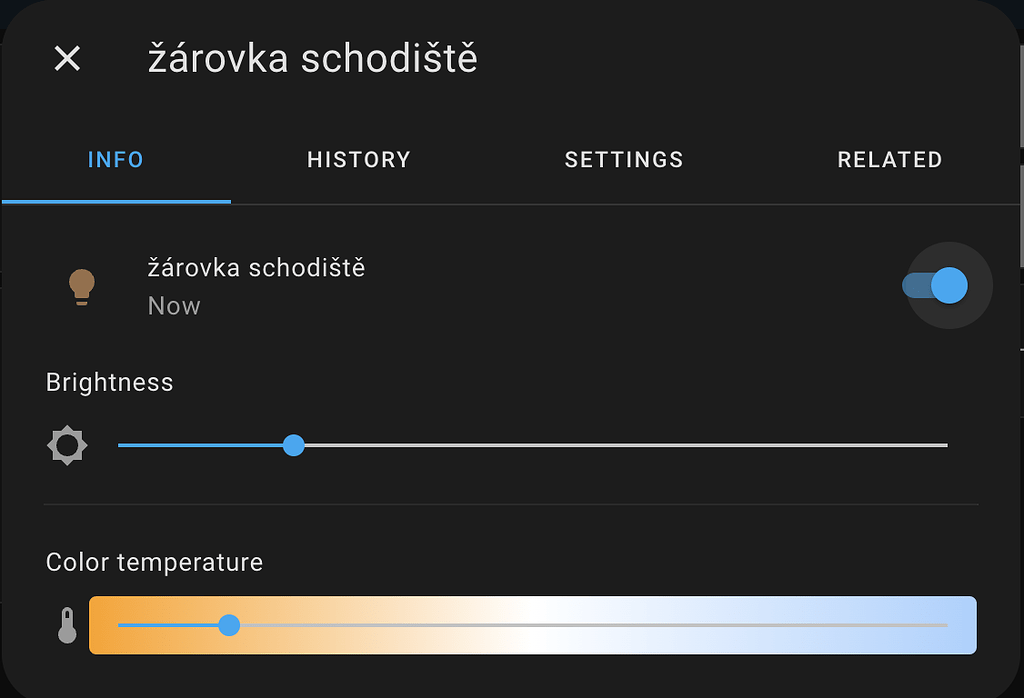
Task: Click the Color temperature section label
Action: coord(154,562)
